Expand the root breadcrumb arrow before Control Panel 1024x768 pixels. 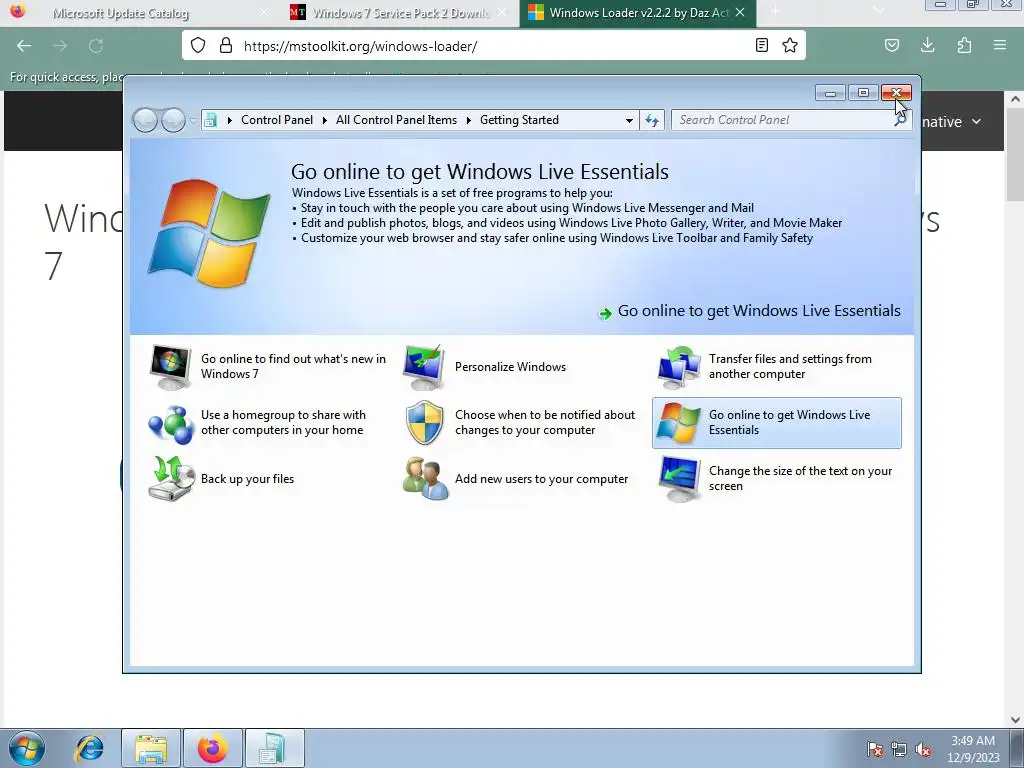(229, 120)
